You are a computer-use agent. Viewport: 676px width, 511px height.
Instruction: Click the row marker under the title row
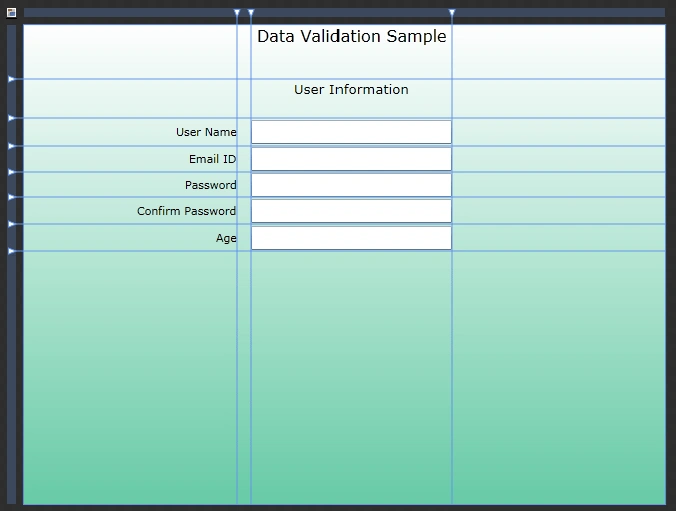(x=12, y=79)
